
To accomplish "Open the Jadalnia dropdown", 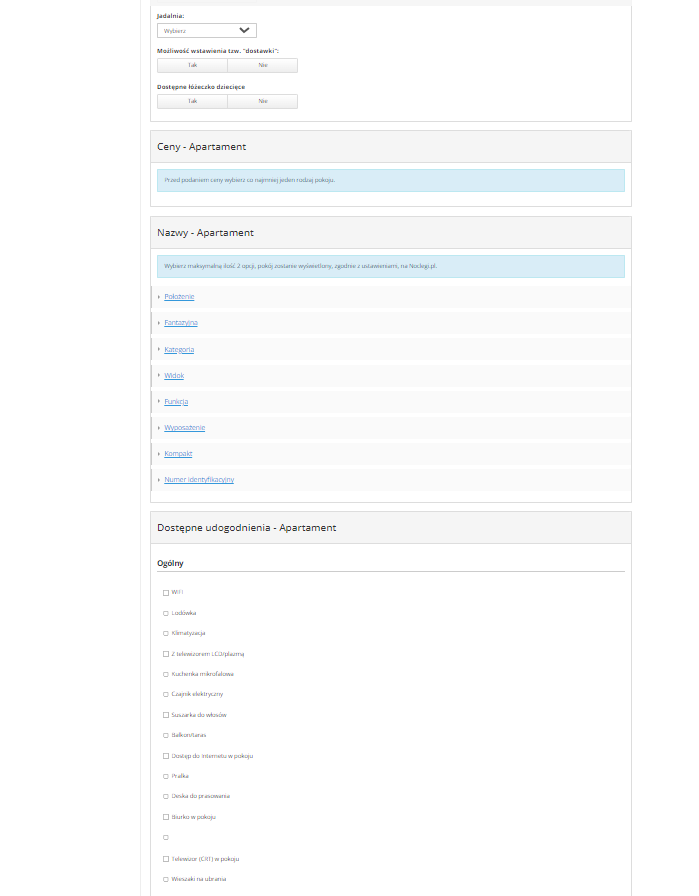I will 206,31.
